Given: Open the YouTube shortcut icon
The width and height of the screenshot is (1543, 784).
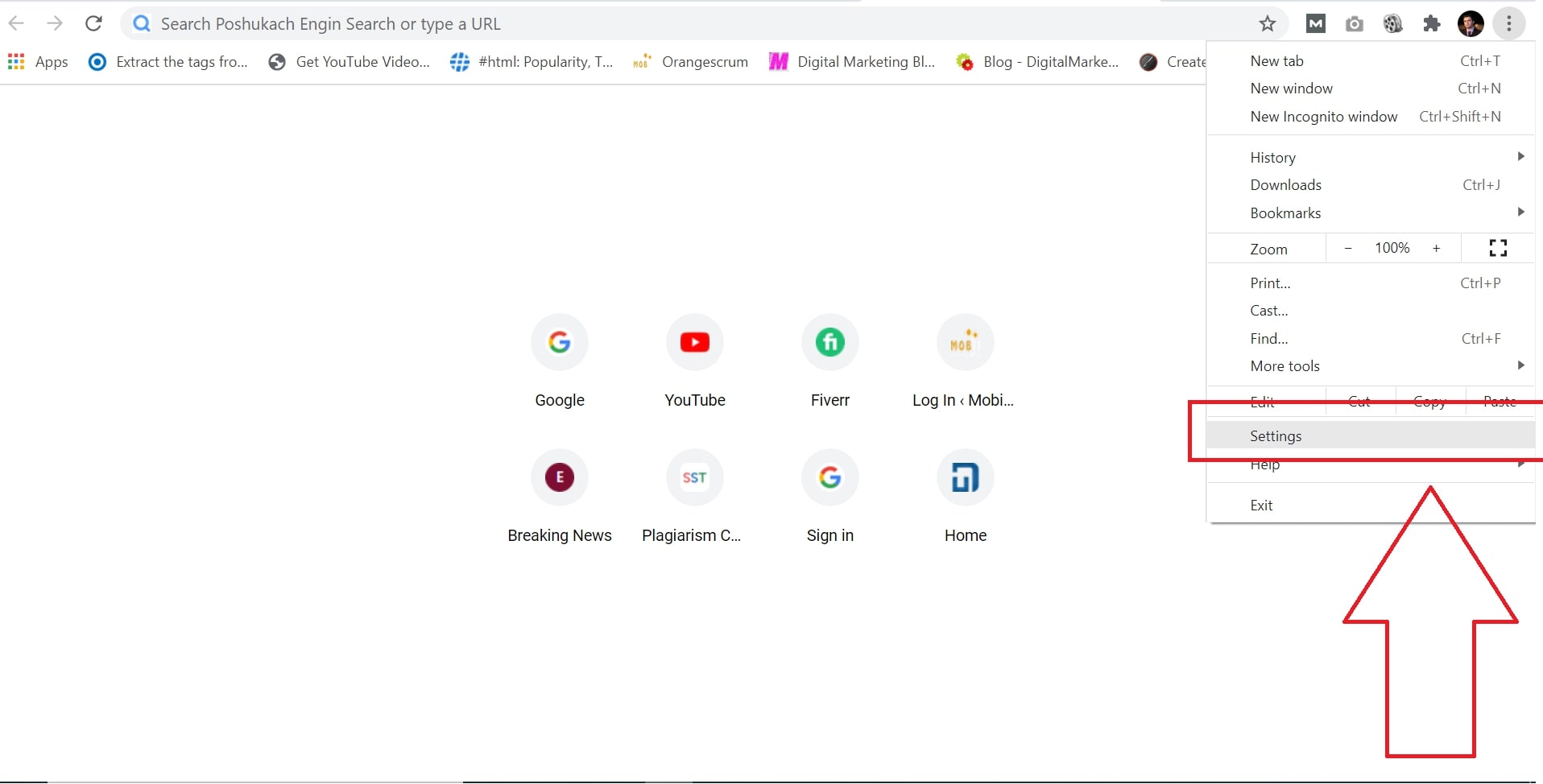Looking at the screenshot, I should coord(694,342).
